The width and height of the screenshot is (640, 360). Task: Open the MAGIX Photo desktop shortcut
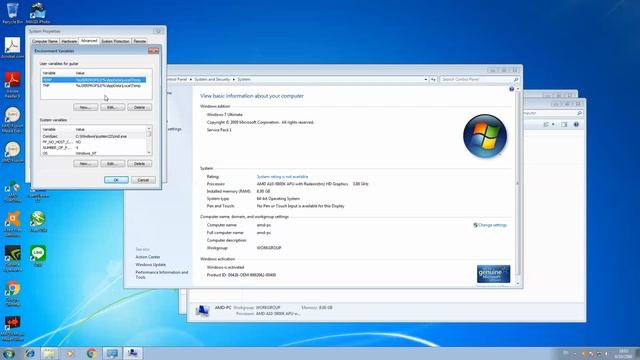coord(38,12)
